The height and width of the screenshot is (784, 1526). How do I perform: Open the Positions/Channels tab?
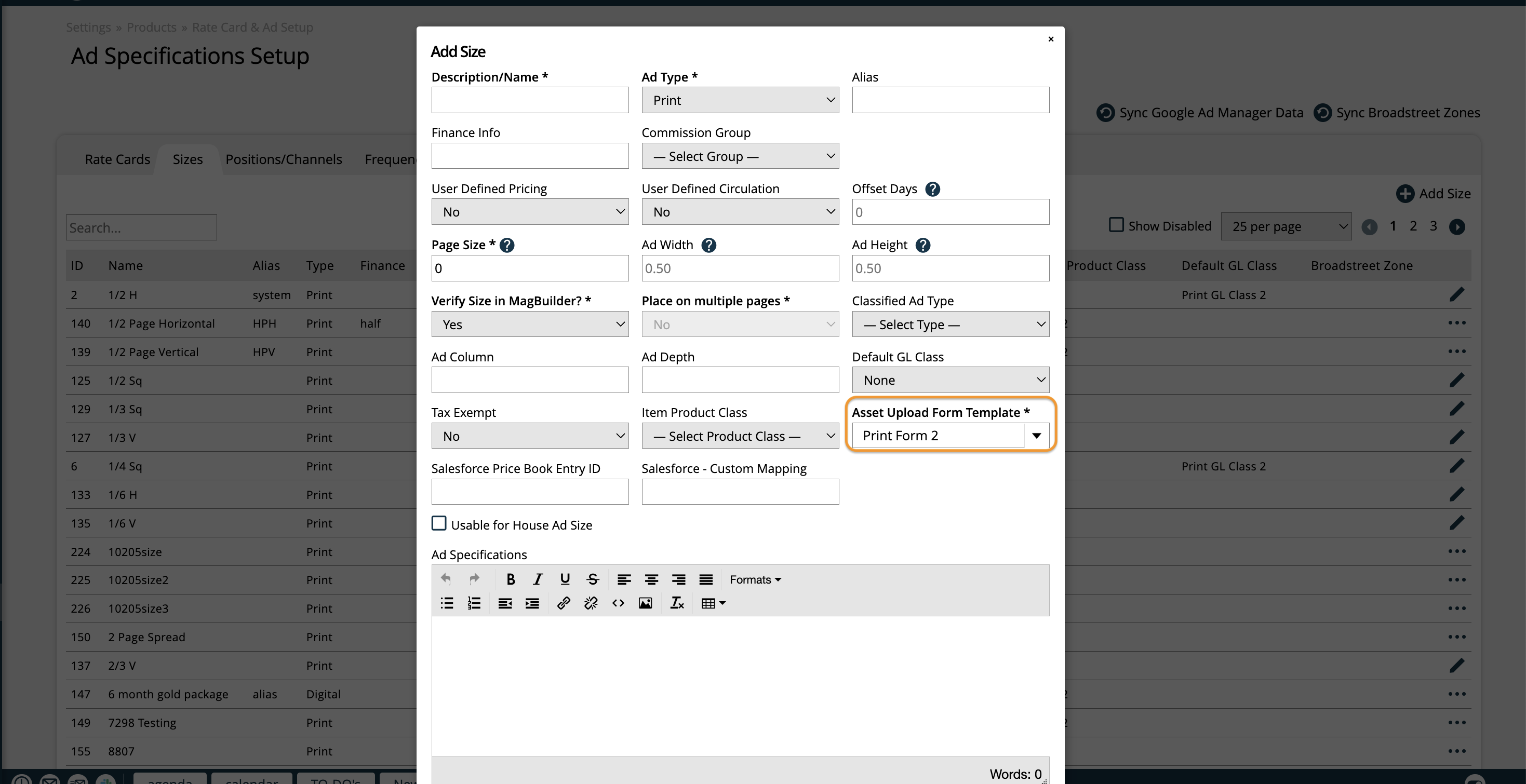tap(283, 159)
